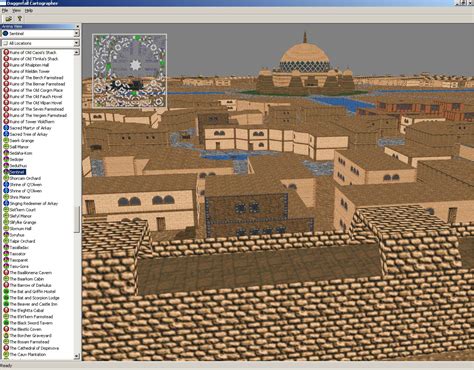Select The Bearkom Cabin

(27, 279)
